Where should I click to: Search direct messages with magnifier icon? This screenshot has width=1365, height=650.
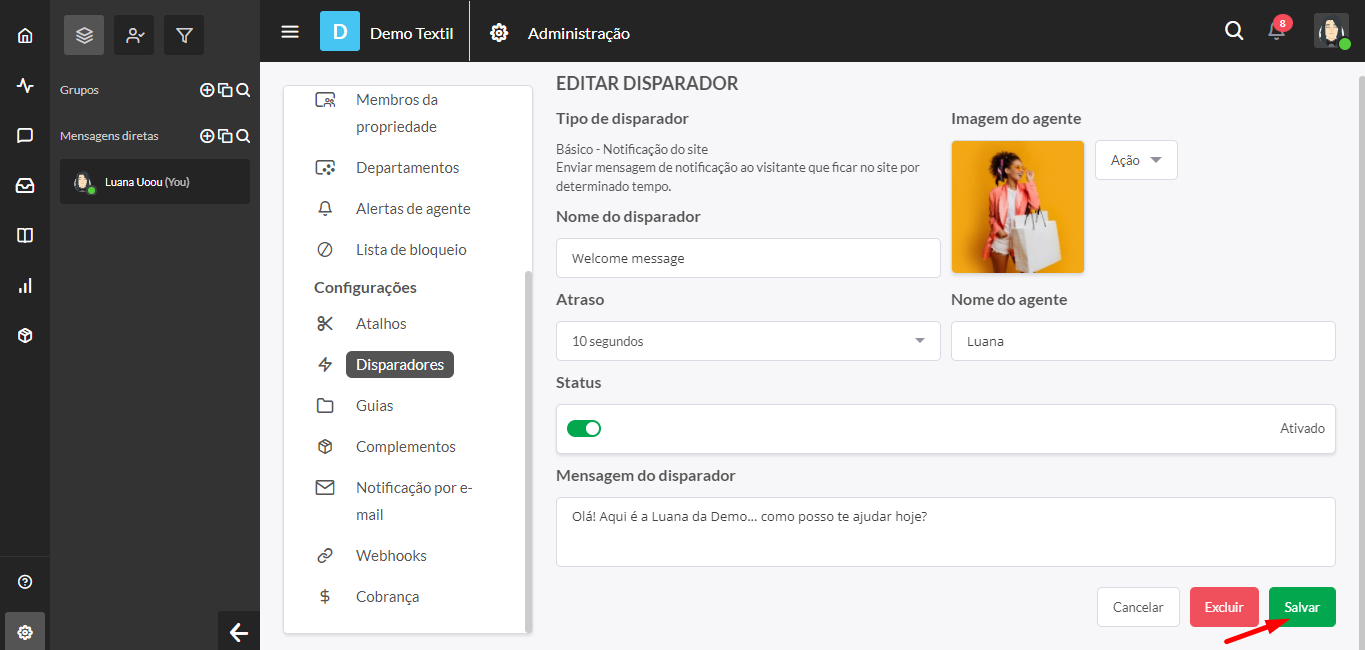point(243,136)
